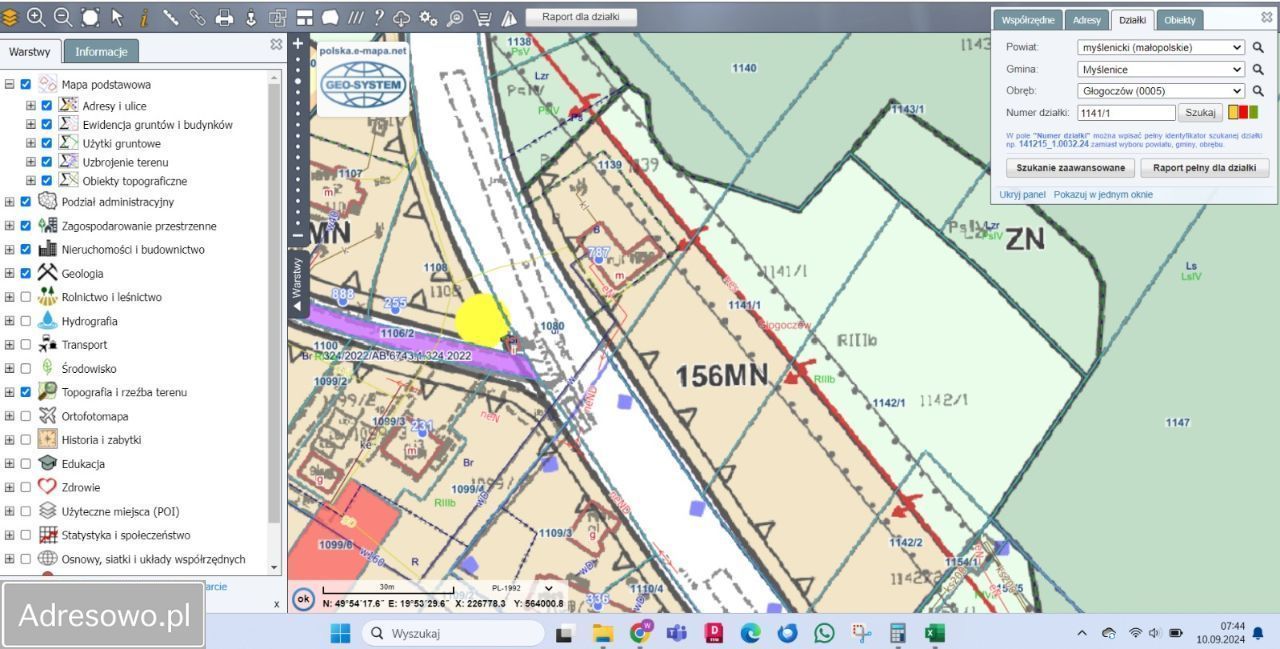Click the Numer działki input field
Image resolution: width=1280 pixels, height=649 pixels.
tap(1126, 113)
